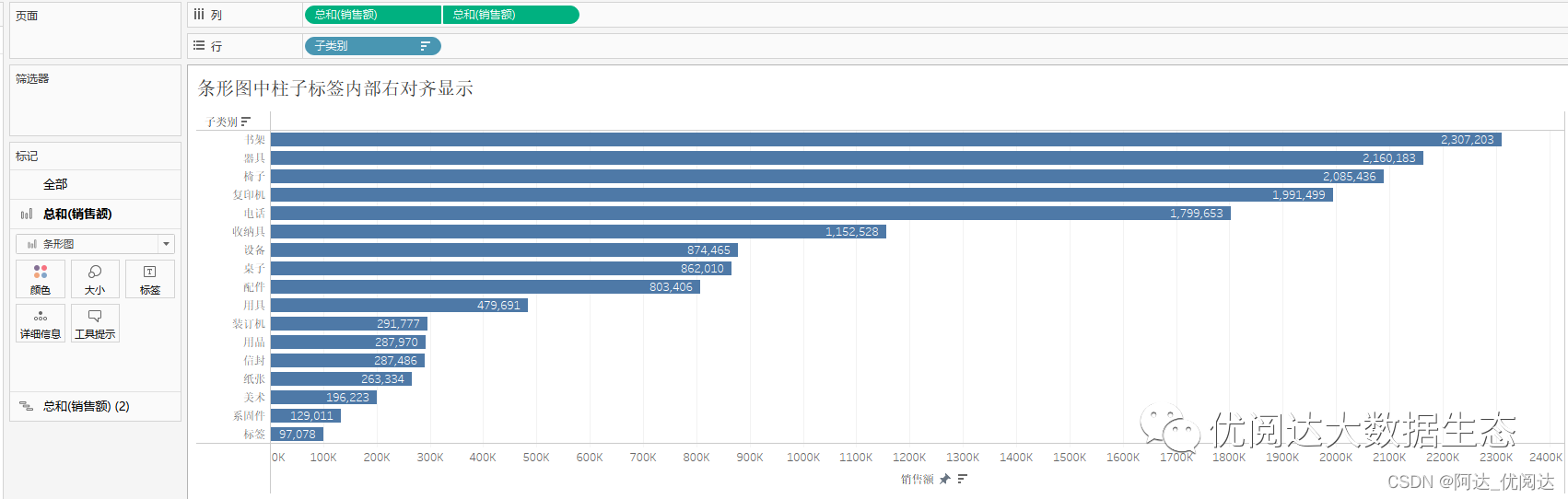This screenshot has width=1568, height=499.
Task: Select the first 总和(销售额) column pill
Action: (372, 15)
